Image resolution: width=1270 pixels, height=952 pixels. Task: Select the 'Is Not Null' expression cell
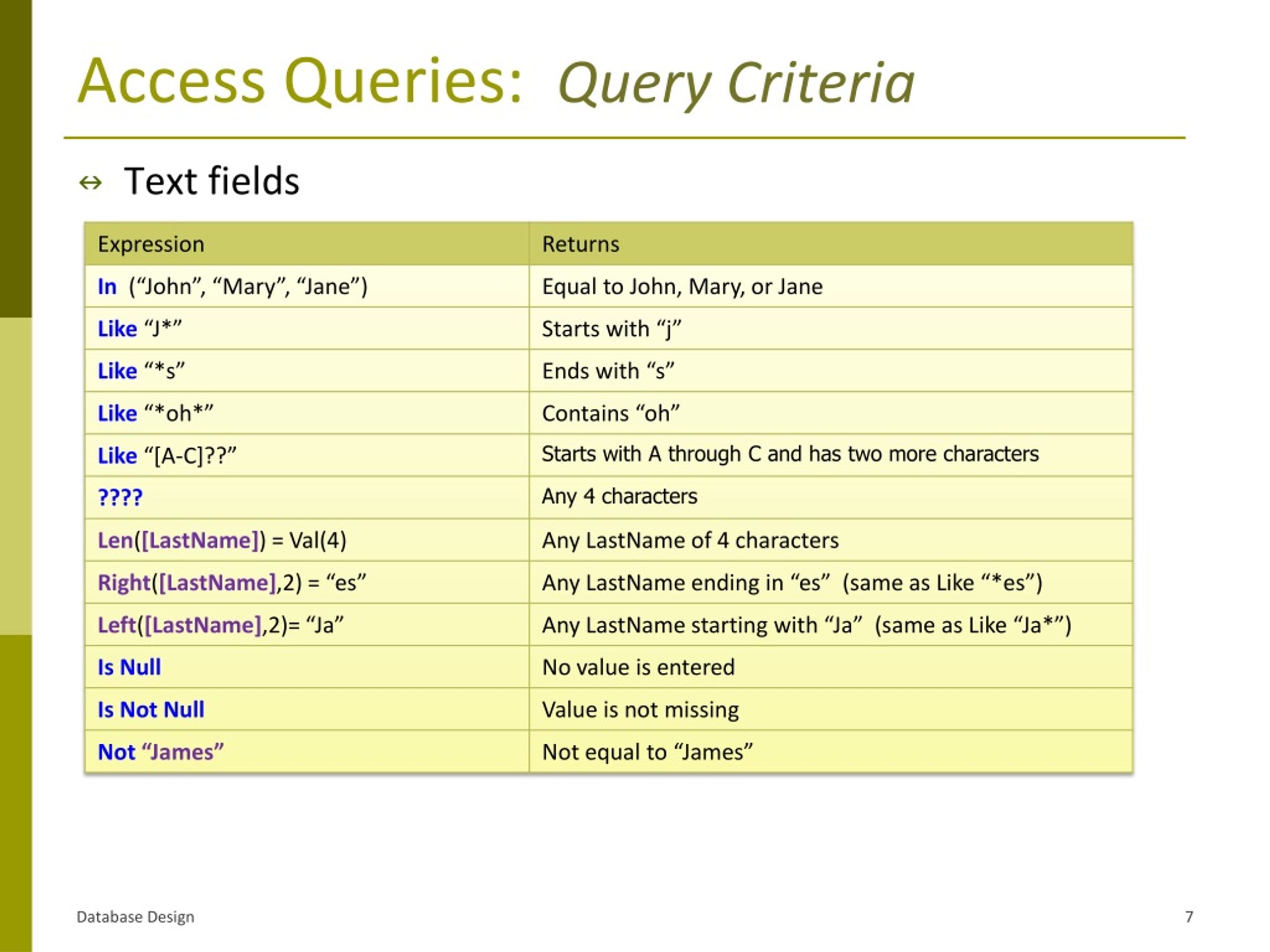point(307,709)
